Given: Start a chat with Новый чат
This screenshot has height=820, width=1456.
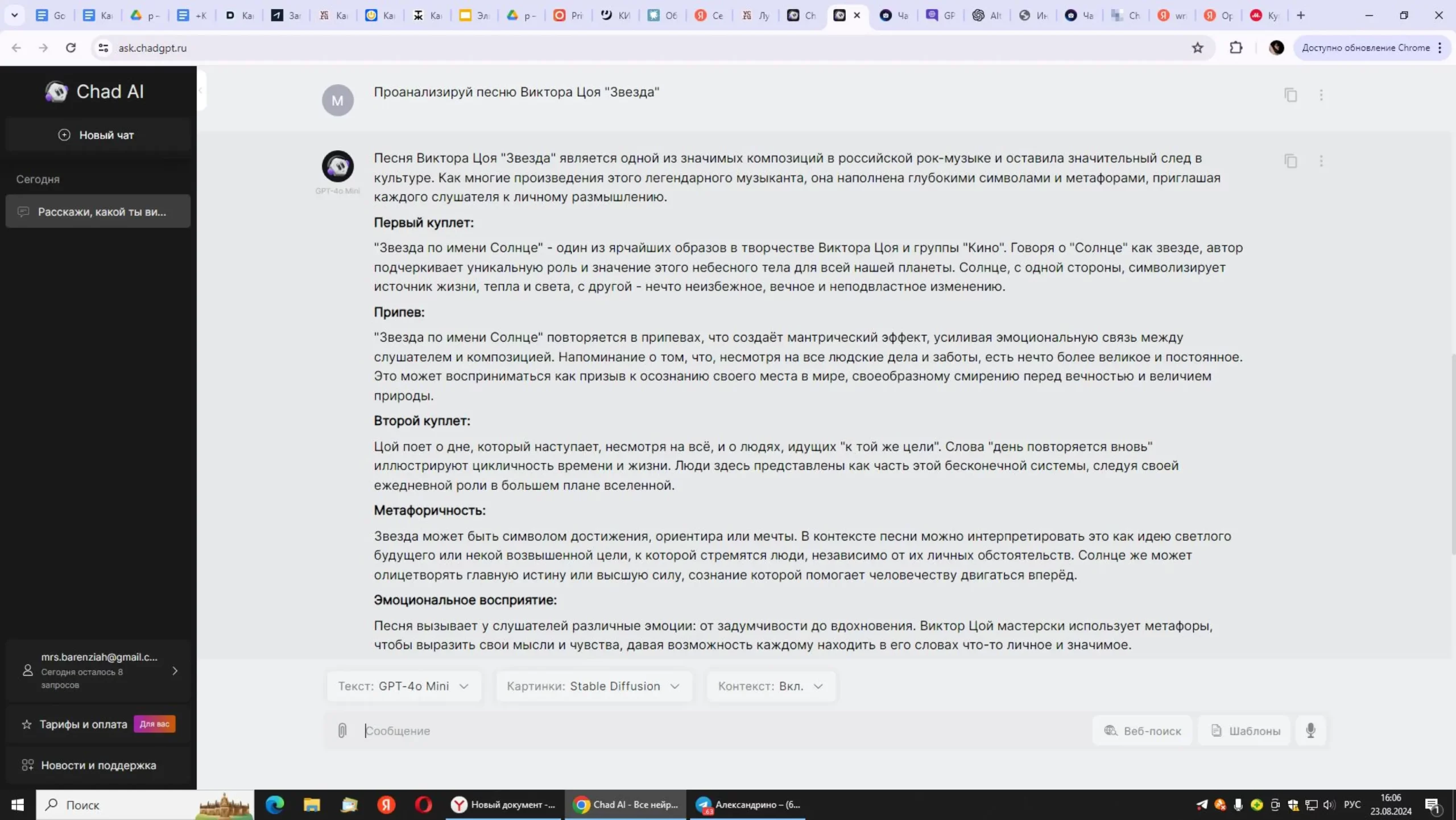Looking at the screenshot, I should point(97,135).
